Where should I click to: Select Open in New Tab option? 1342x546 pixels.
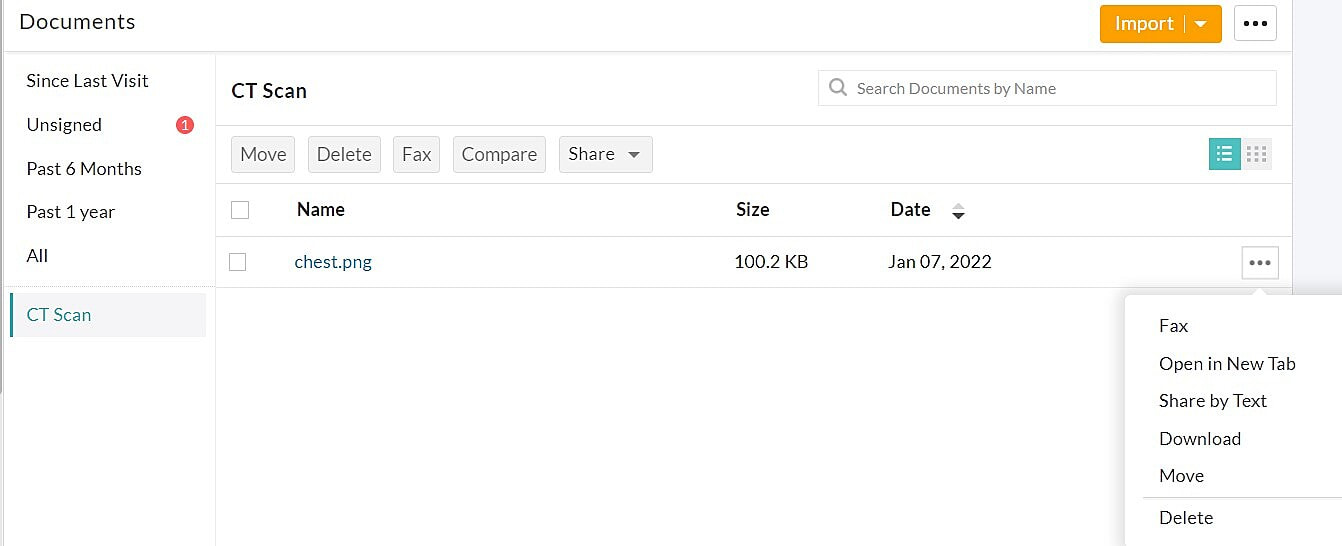click(1227, 364)
